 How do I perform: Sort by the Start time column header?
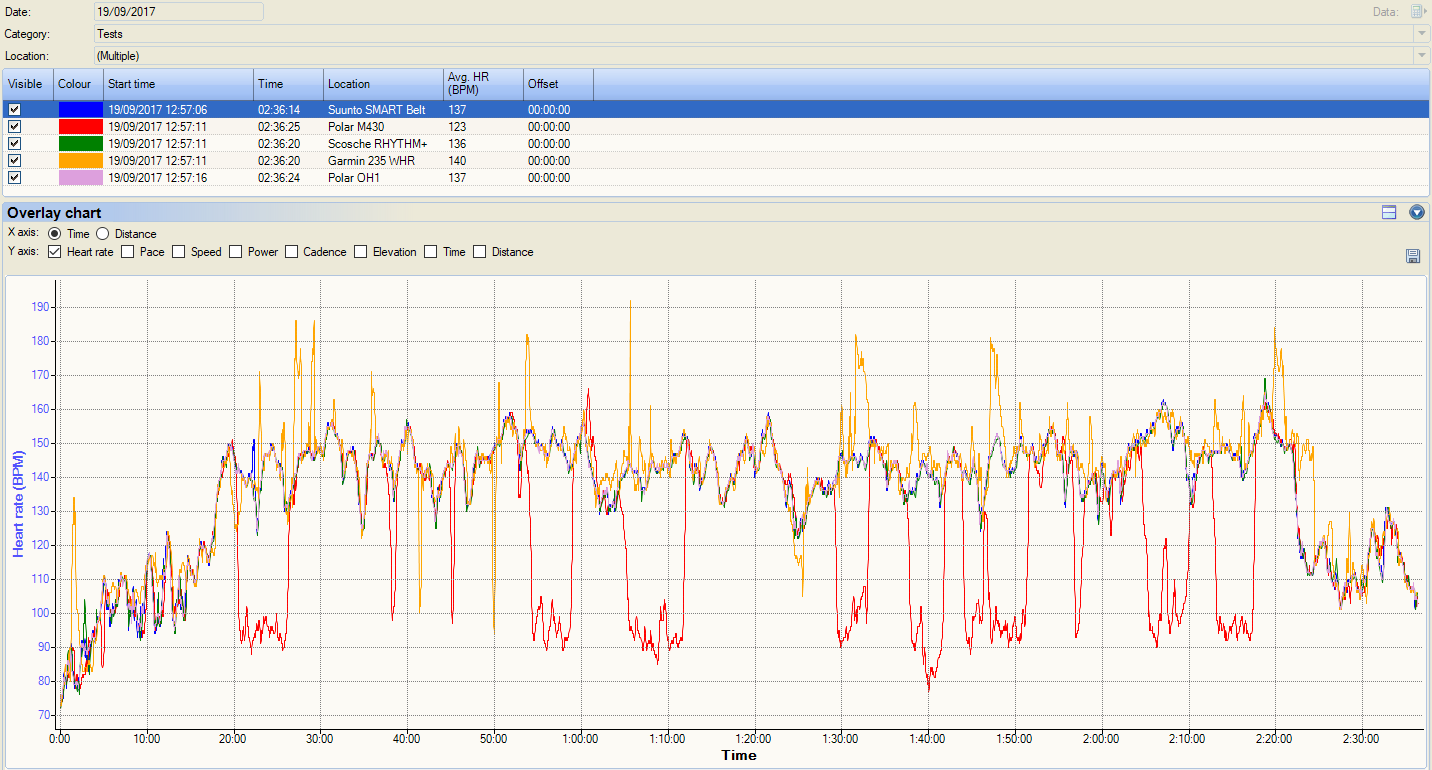click(x=178, y=84)
